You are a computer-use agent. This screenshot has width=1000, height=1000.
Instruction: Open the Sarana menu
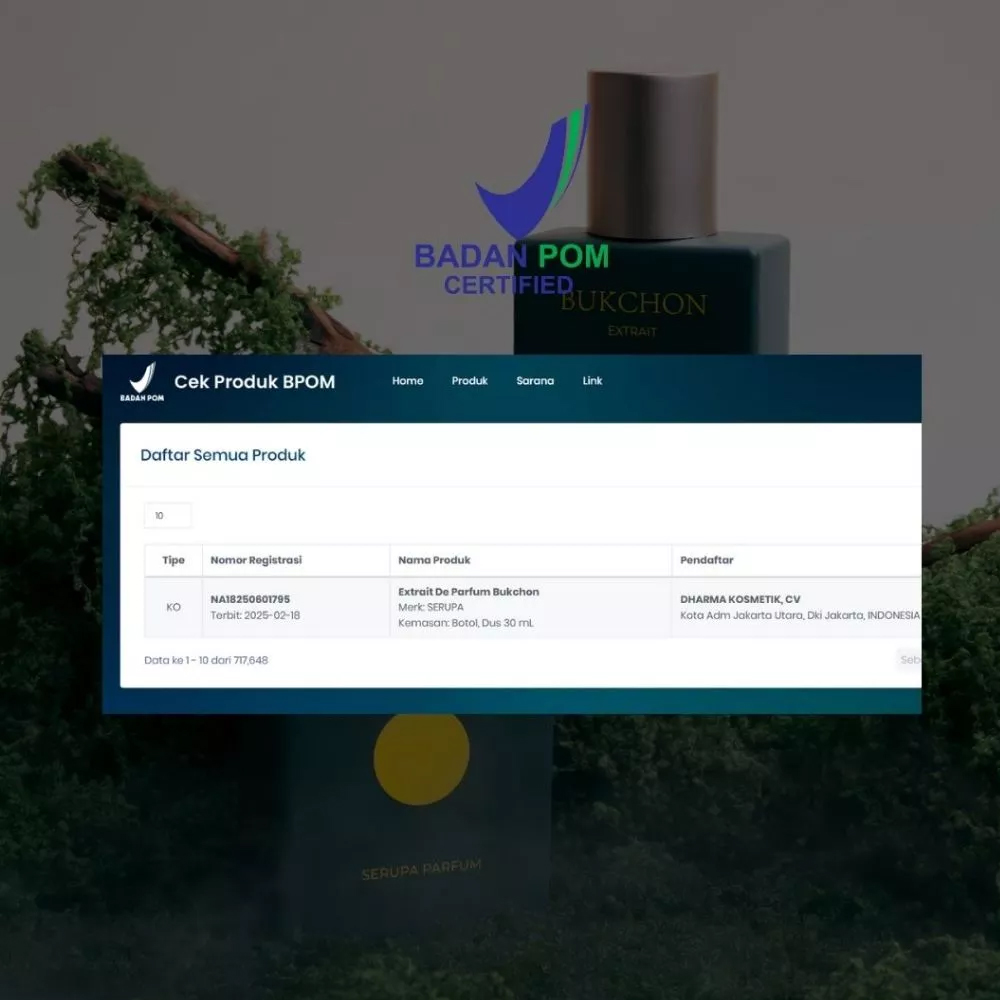(x=535, y=381)
